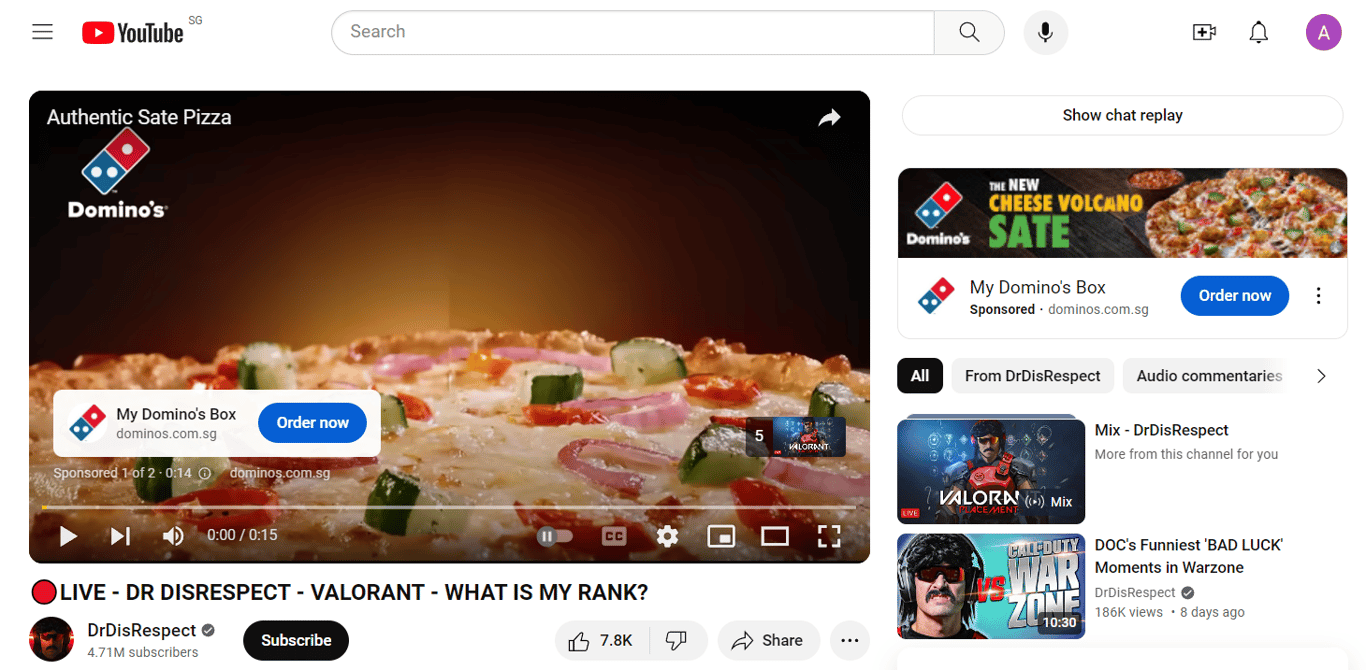Open voice search with the microphone icon
This screenshot has width=1366, height=670.
(1045, 31)
